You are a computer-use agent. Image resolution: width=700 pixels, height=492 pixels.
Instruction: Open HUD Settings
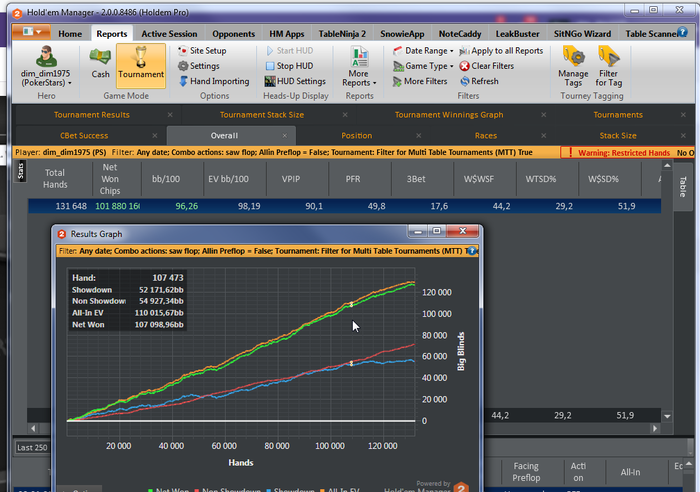tap(295, 81)
